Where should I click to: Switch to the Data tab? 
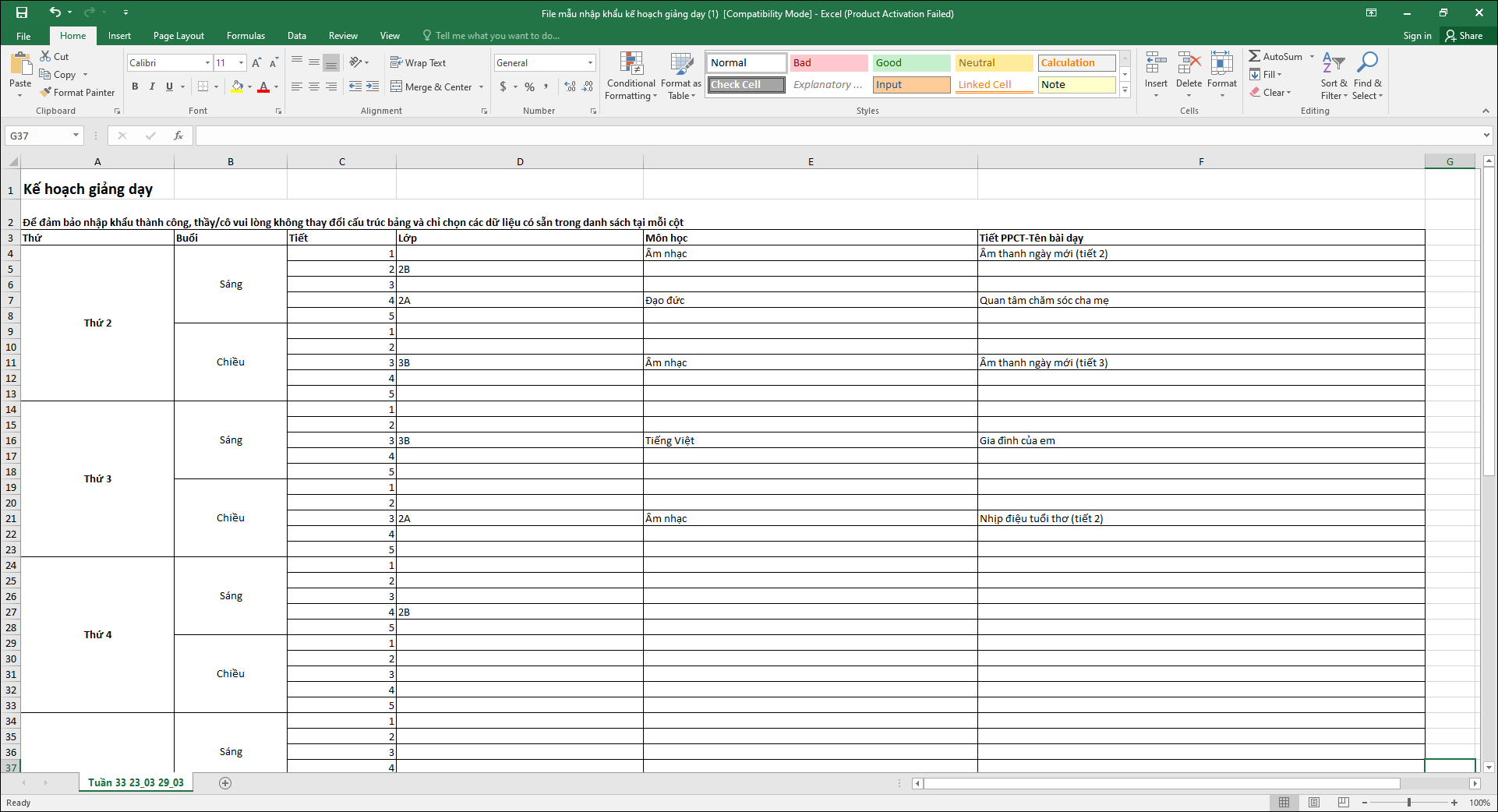point(296,36)
